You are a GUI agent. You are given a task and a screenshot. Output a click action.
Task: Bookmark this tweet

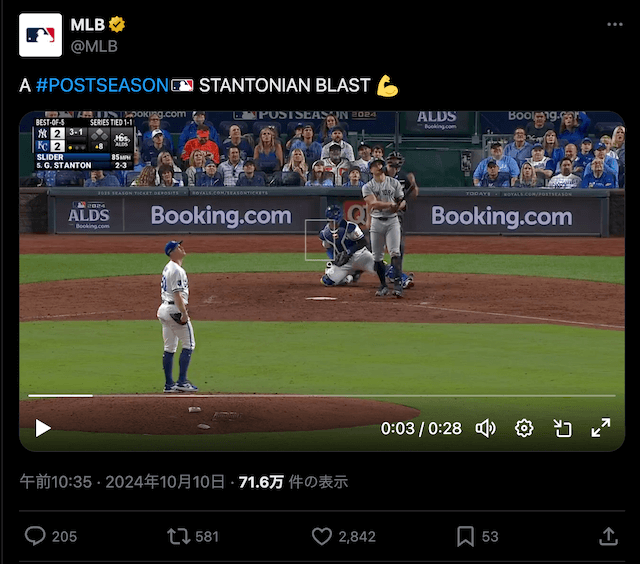465,536
